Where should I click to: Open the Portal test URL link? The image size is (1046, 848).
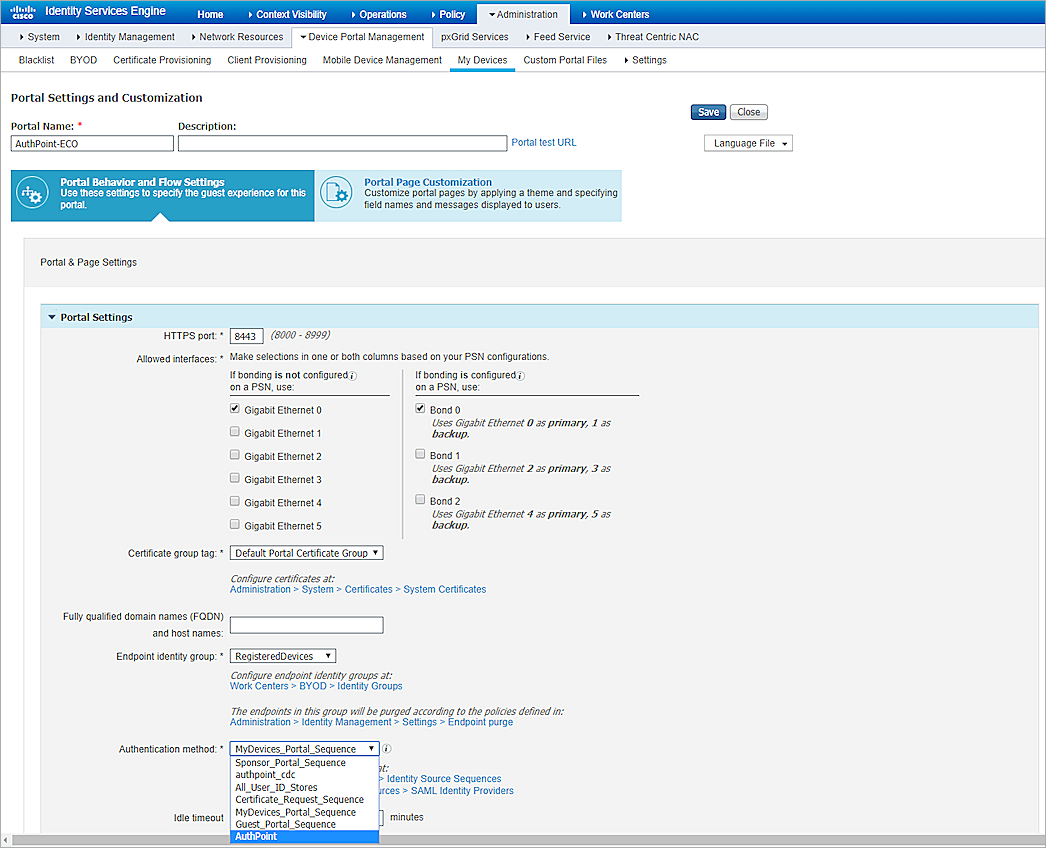[x=544, y=142]
